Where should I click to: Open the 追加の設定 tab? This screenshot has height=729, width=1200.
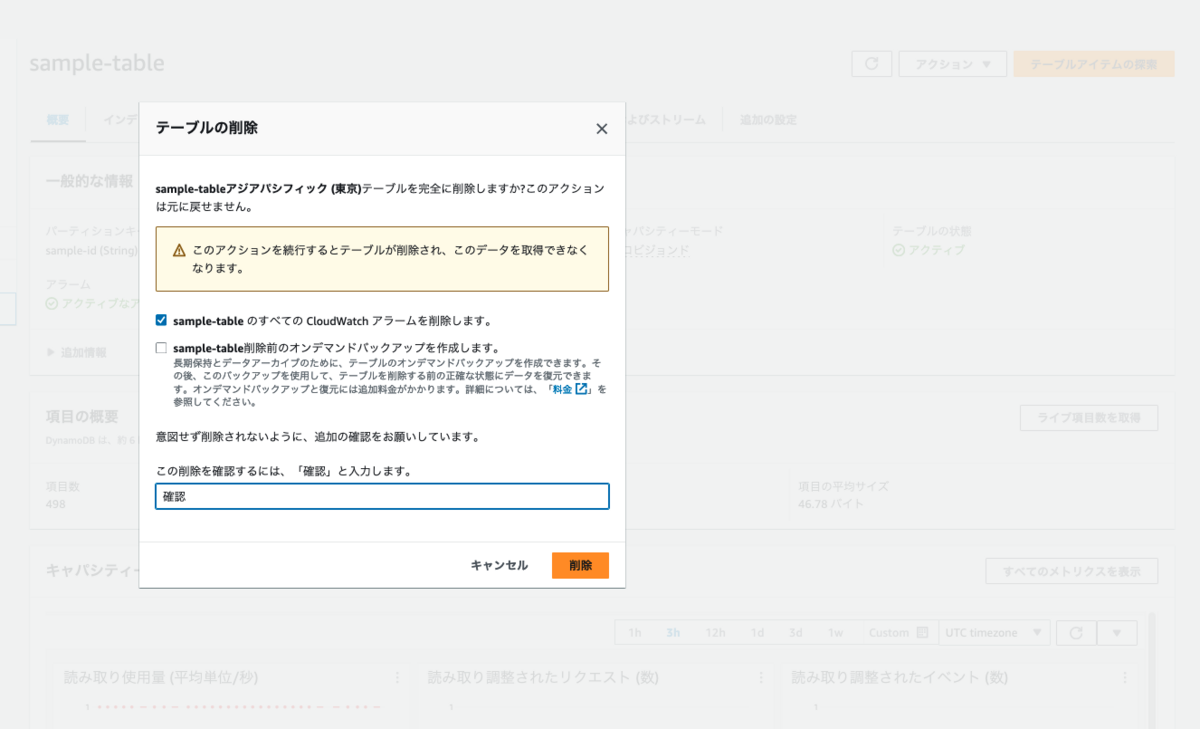click(768, 120)
